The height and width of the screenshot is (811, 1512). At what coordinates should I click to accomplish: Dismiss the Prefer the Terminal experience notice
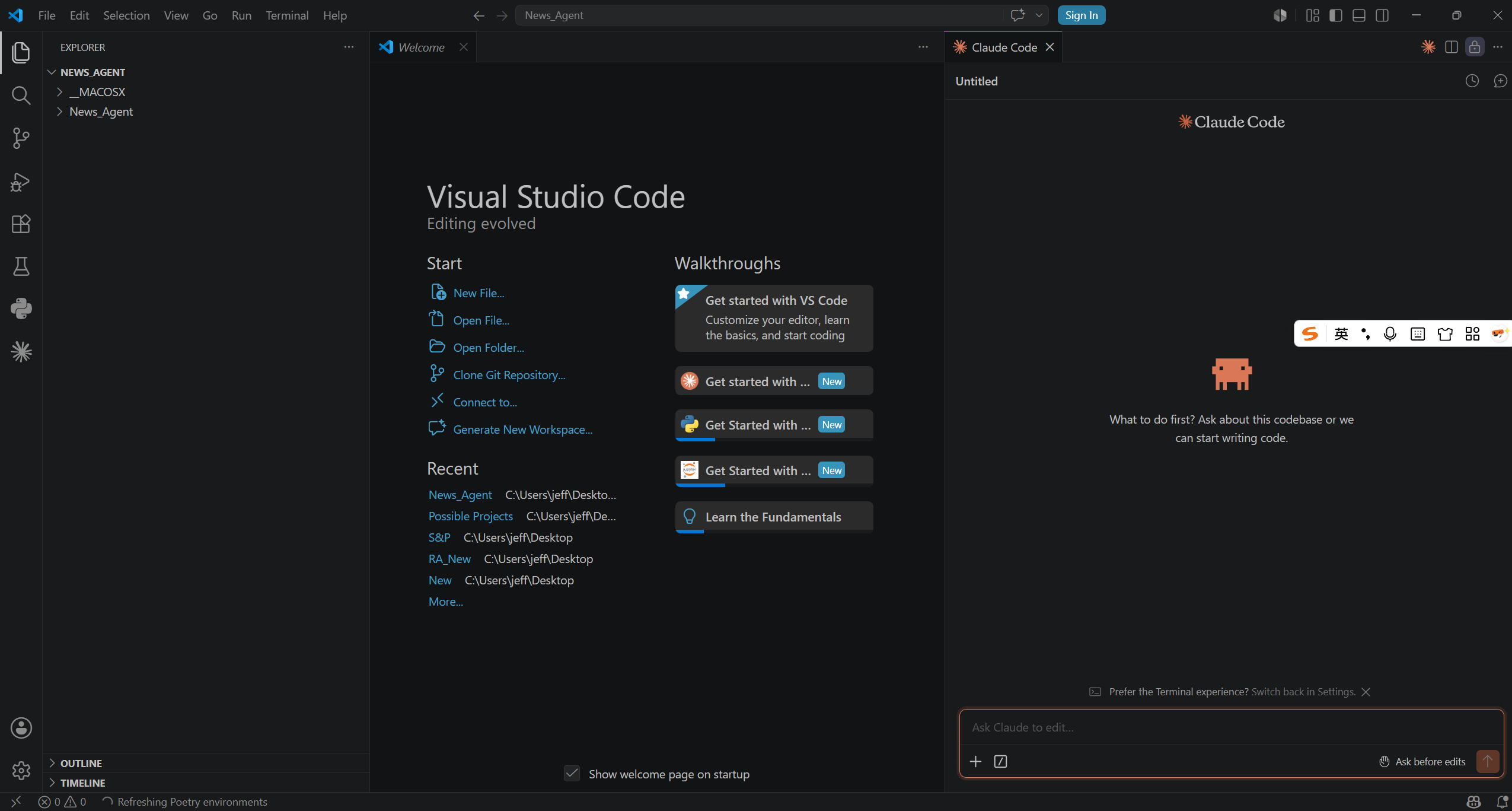(x=1366, y=692)
